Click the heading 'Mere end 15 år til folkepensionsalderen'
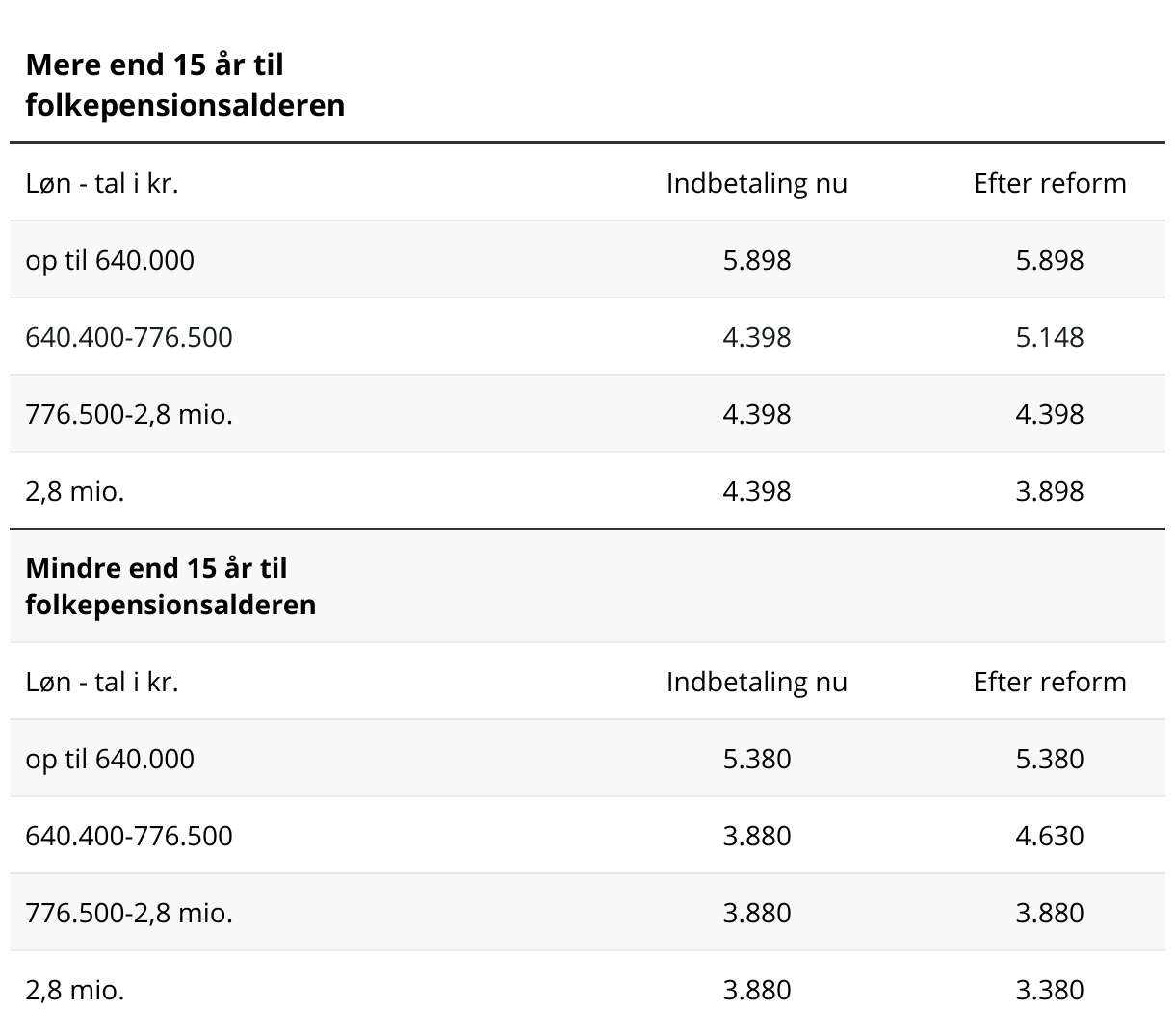This screenshot has width=1175, height=1036. click(185, 85)
